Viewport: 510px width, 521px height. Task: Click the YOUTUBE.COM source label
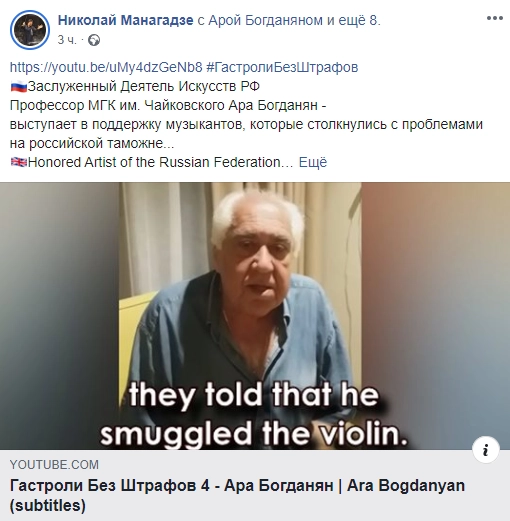tap(54, 464)
